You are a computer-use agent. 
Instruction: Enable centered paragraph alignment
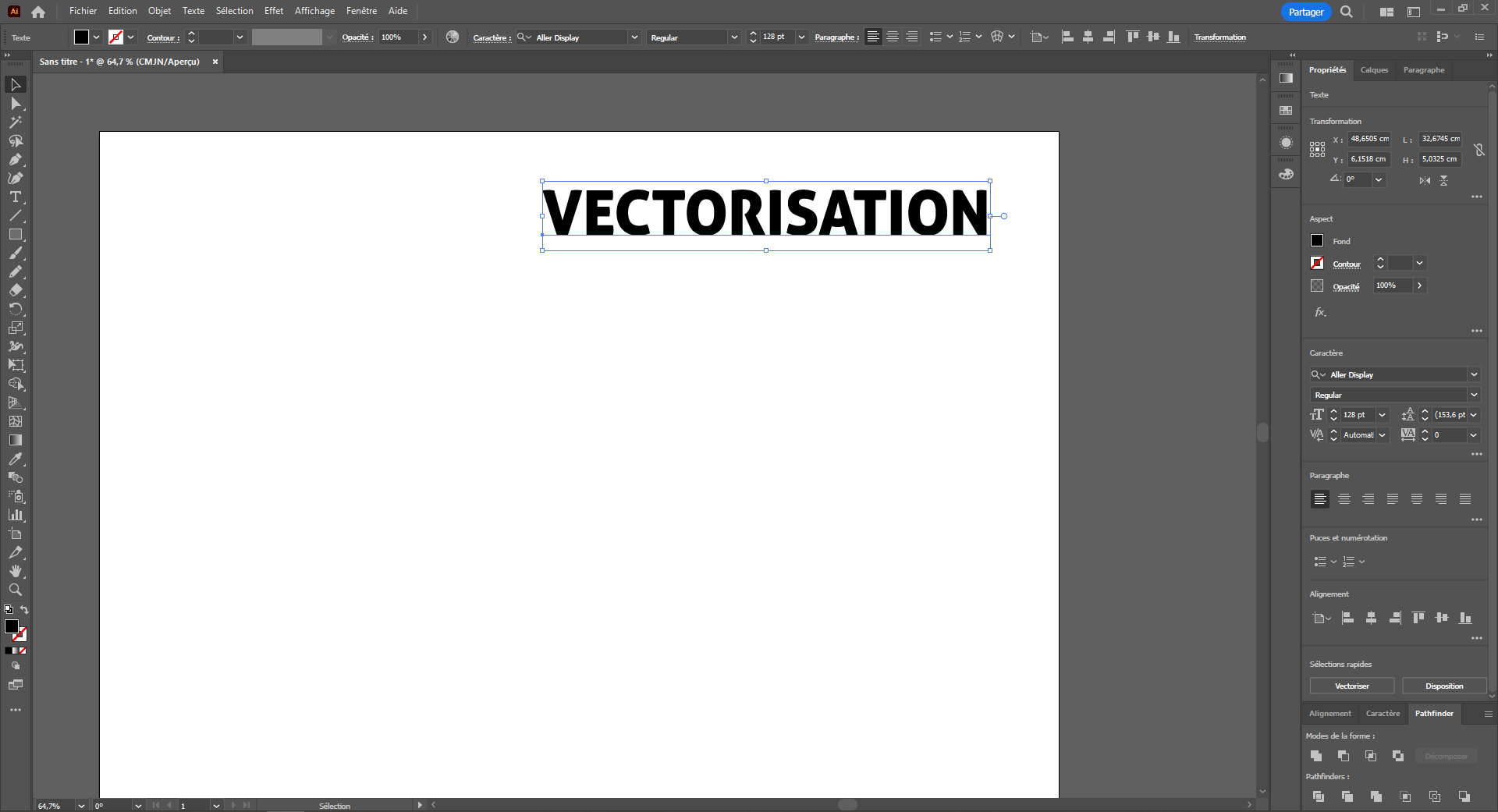coord(1344,499)
